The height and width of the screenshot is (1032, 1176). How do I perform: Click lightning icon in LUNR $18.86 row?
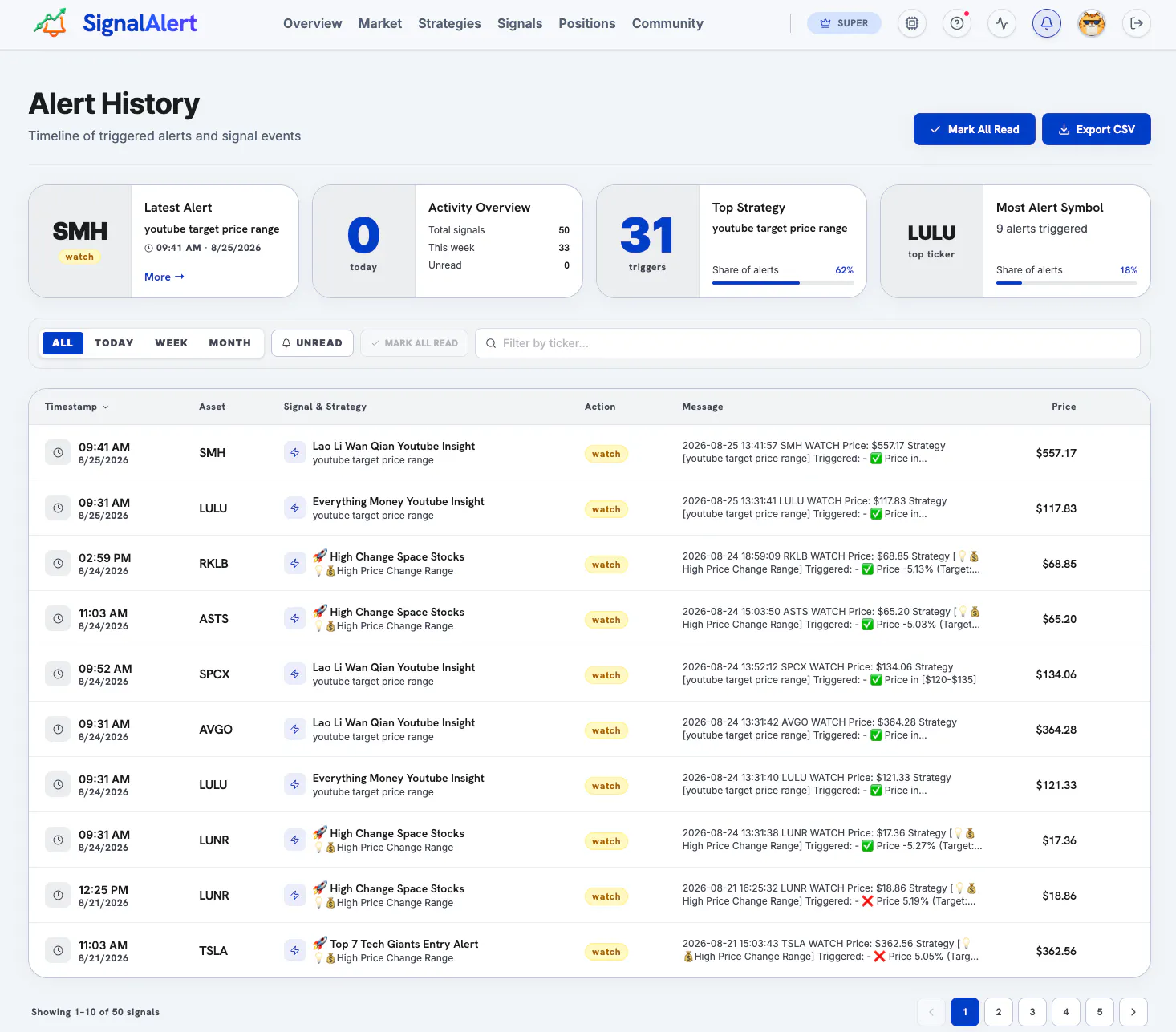pos(294,896)
